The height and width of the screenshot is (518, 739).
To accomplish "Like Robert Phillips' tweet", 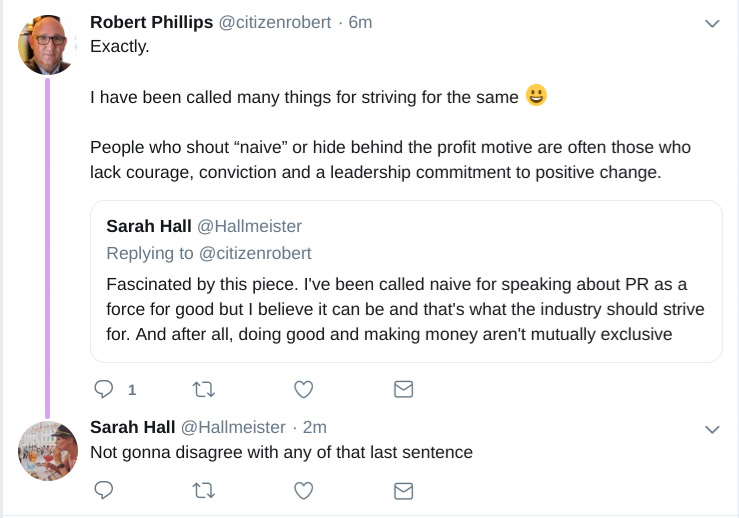I will (x=304, y=389).
